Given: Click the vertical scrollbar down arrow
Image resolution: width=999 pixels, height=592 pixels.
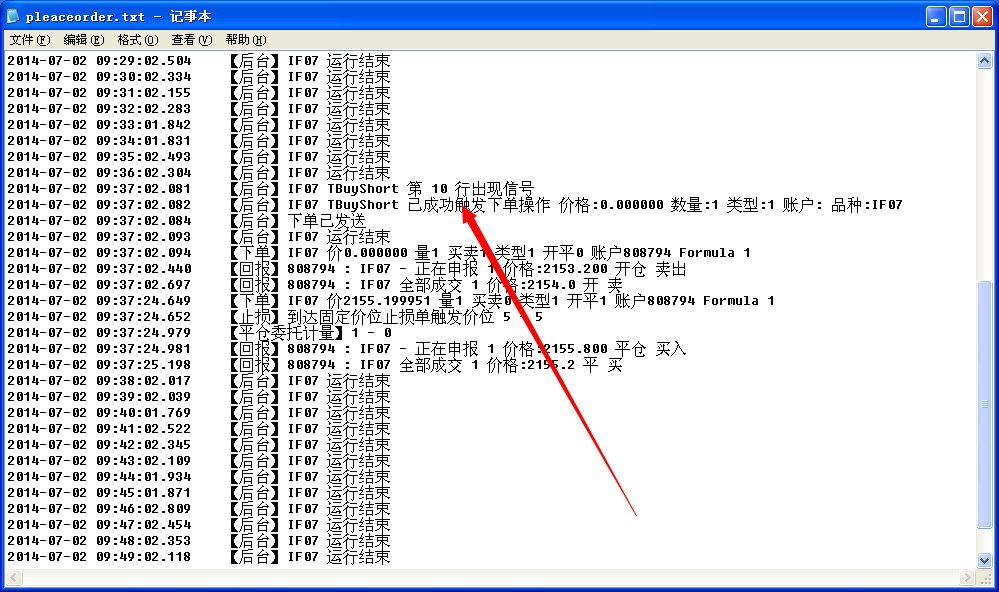Looking at the screenshot, I should point(984,561).
